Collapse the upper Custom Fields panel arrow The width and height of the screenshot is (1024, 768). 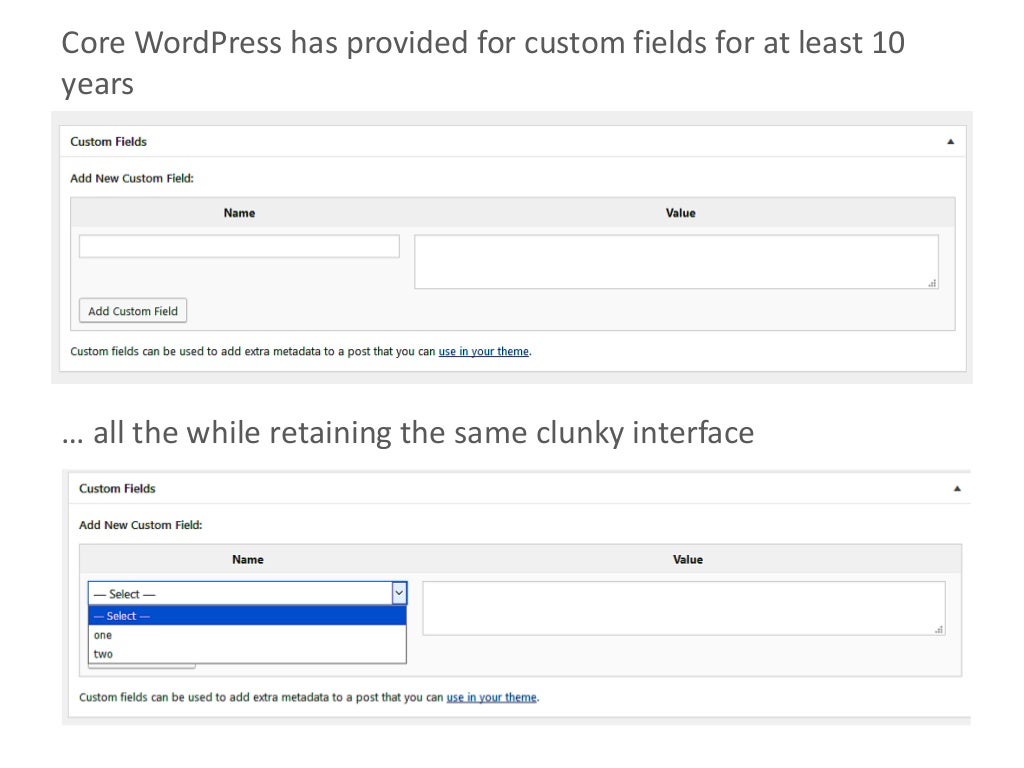[x=951, y=142]
